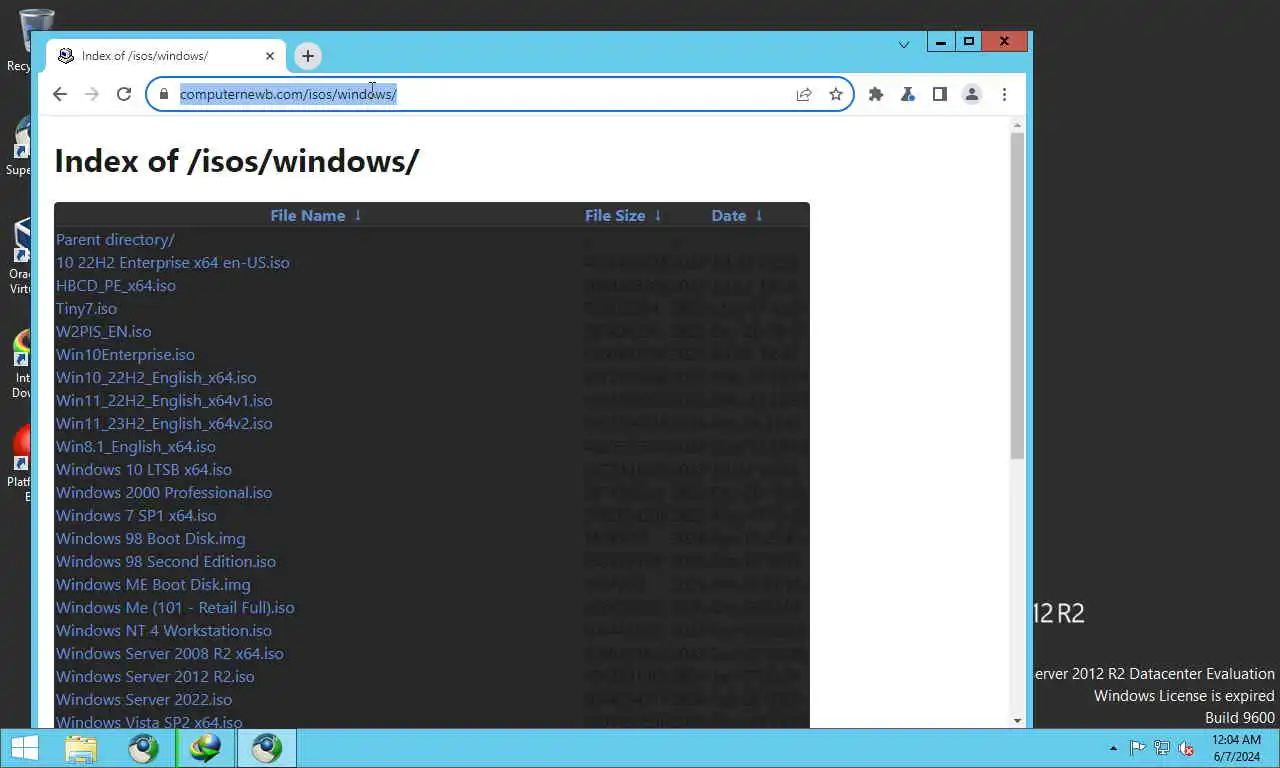Click the scrollbar up arrow
Screen dimensions: 1280x768
(x=1017, y=125)
